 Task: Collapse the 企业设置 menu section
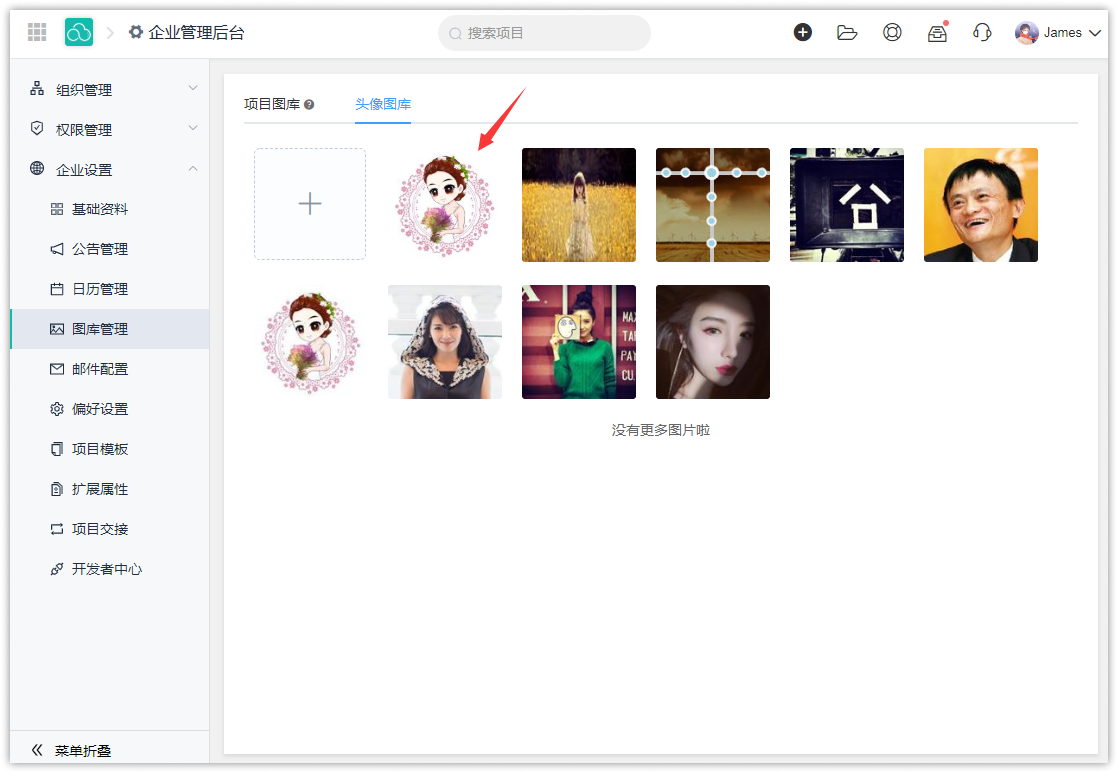[x=110, y=170]
